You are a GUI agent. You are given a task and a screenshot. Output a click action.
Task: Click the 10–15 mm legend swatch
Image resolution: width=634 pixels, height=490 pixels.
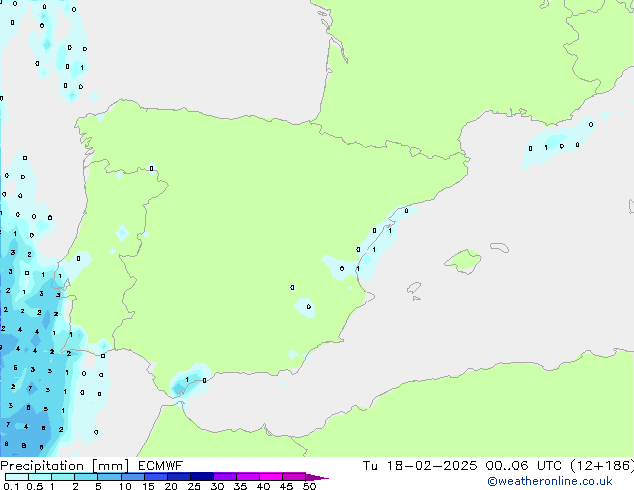click(132, 477)
